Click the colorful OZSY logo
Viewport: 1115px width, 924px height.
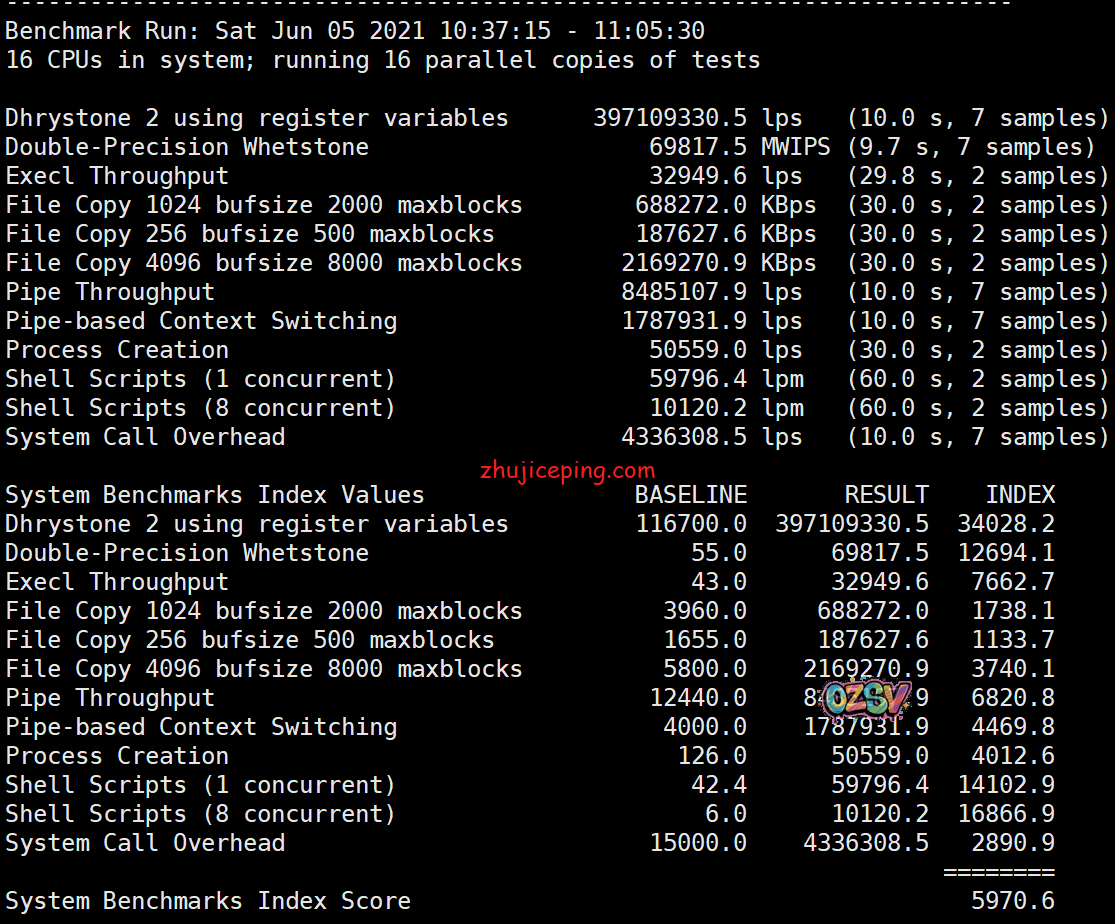(x=867, y=698)
